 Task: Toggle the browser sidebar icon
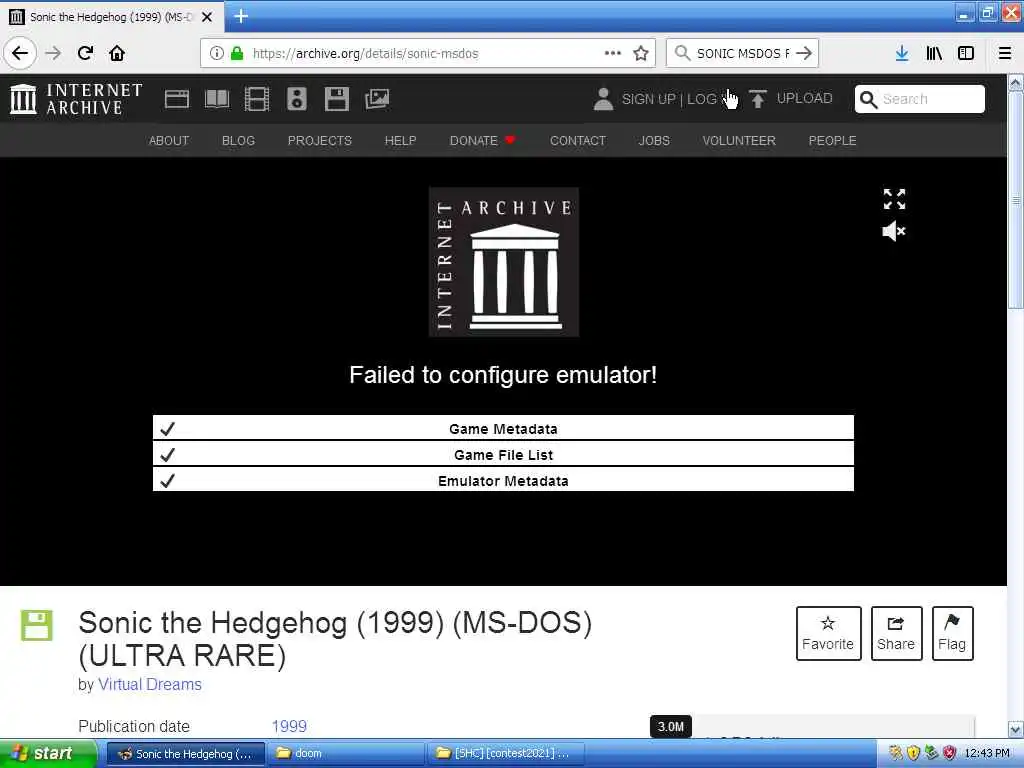tap(966, 53)
